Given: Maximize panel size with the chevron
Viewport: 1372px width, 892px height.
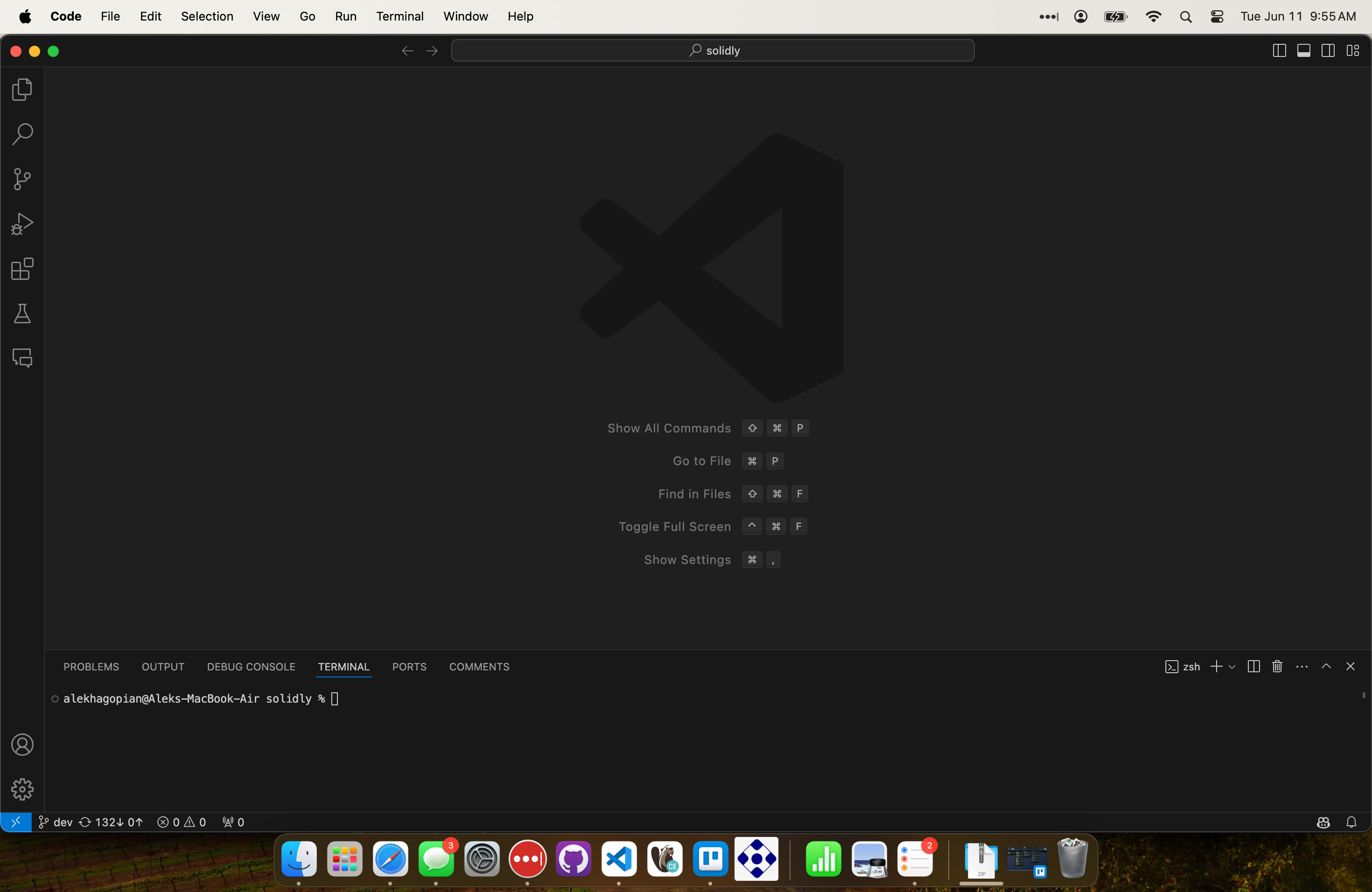Looking at the screenshot, I should tap(1326, 667).
